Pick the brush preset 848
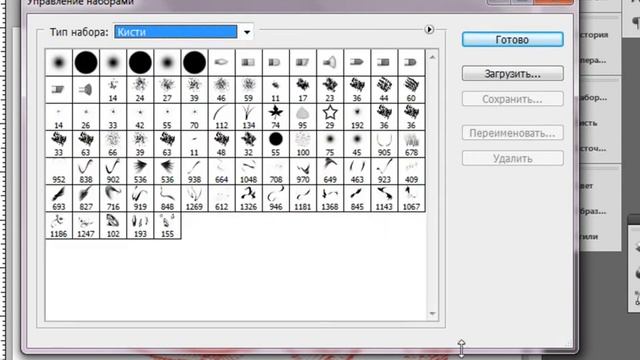The image size is (640, 360). pyautogui.click(x=167, y=198)
